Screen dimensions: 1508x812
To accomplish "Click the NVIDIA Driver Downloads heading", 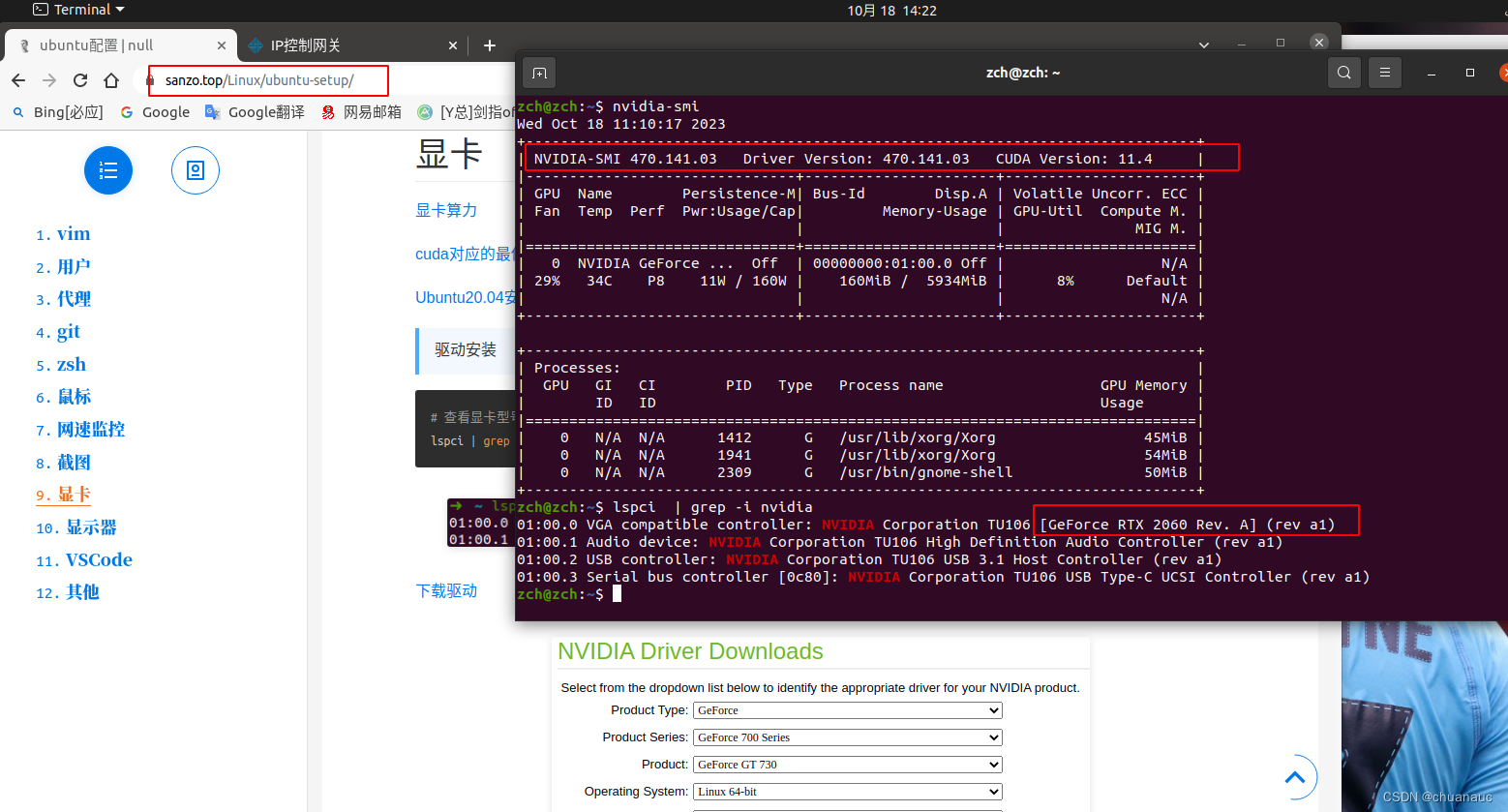I will tap(690, 651).
